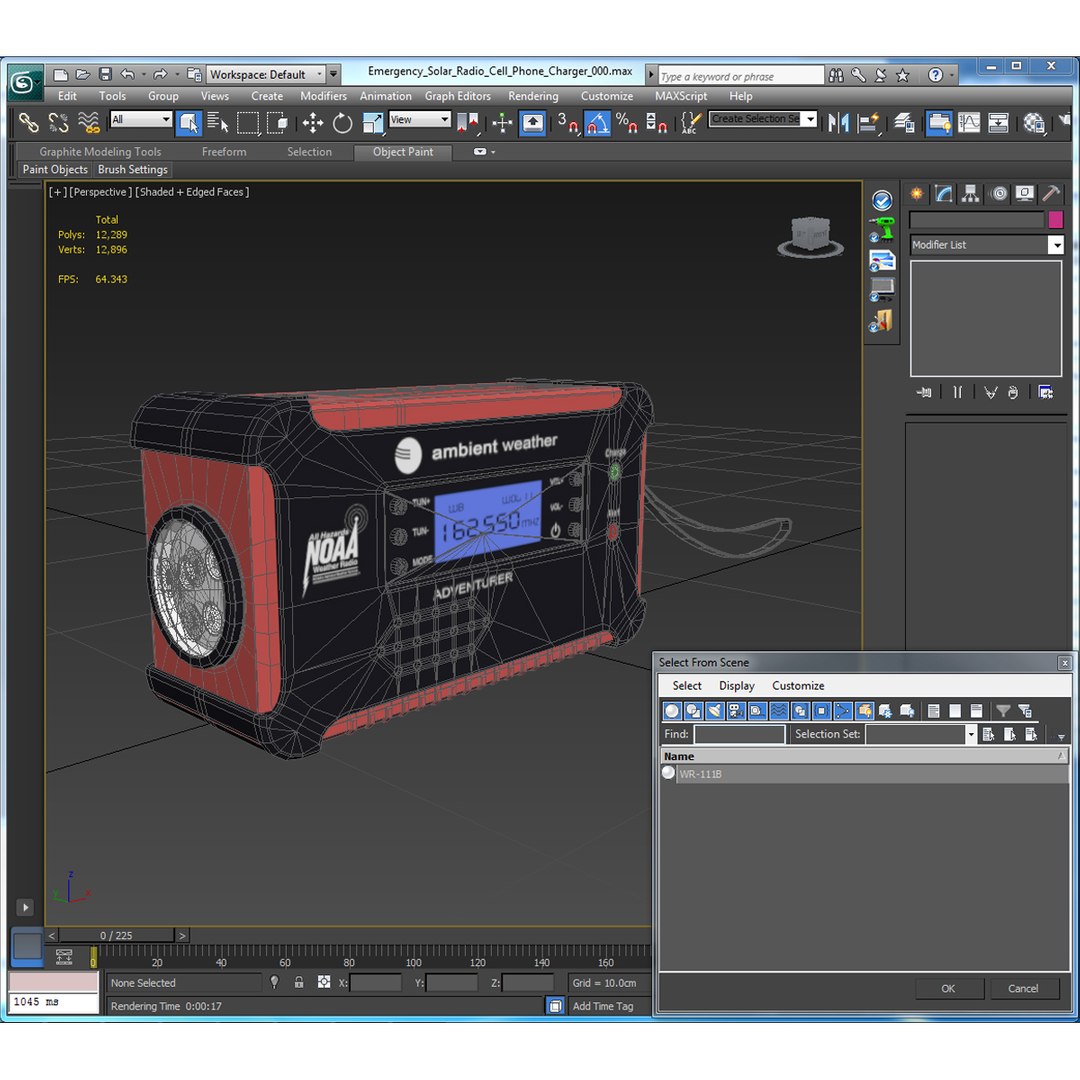Viewport: 1080px width, 1080px height.
Task: Open the Curve Editor icon
Action: tap(968, 123)
